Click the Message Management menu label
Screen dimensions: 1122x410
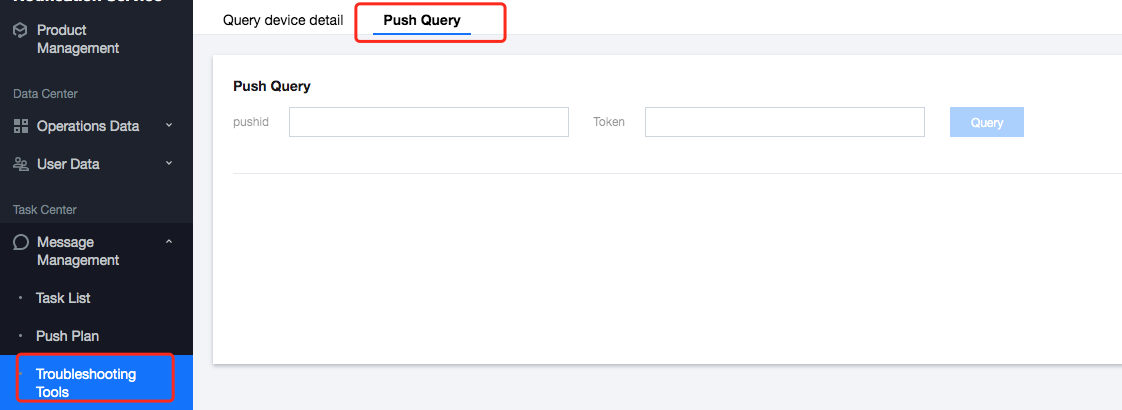click(78, 251)
